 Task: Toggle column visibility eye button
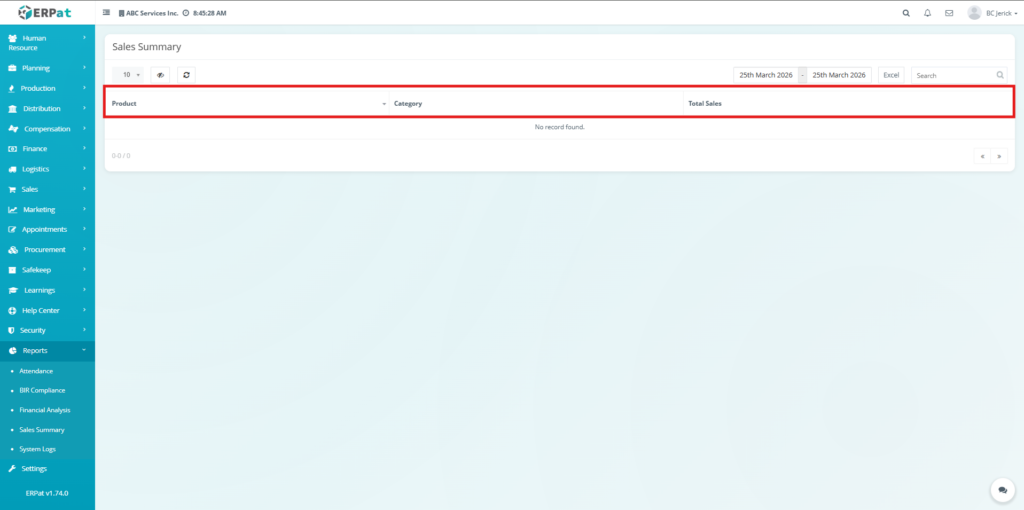(160, 75)
